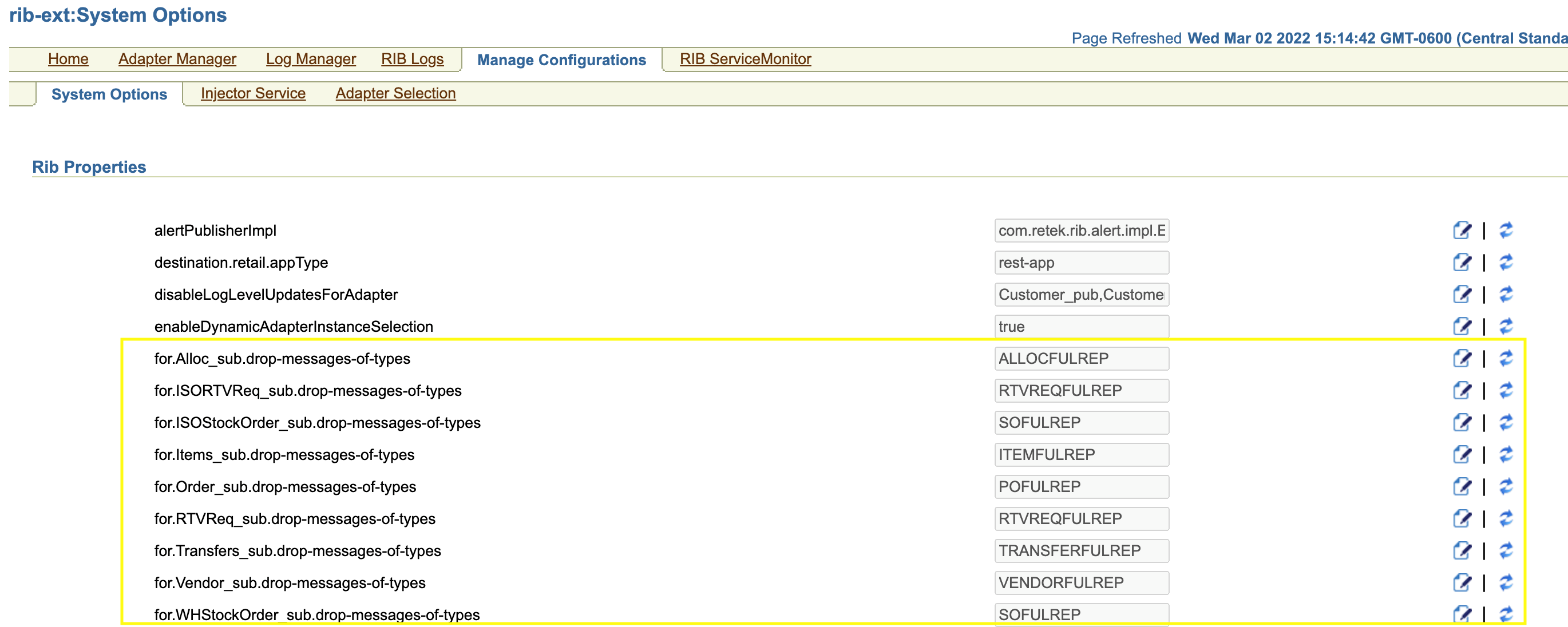
Task: Click edit icon for alertPublisherImpl property
Action: click(1462, 231)
